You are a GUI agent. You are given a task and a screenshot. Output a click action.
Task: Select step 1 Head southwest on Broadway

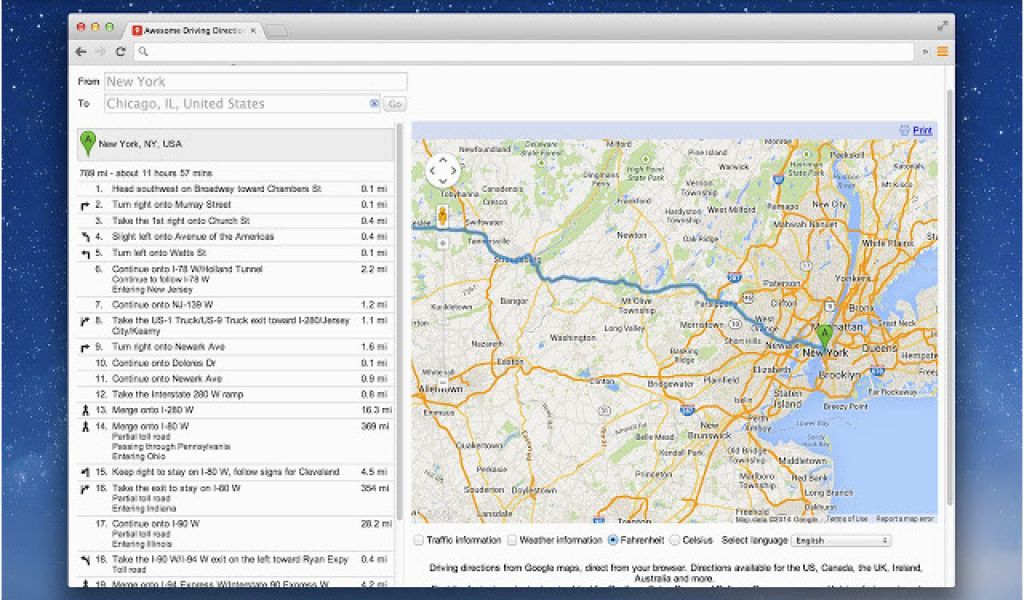(235, 189)
